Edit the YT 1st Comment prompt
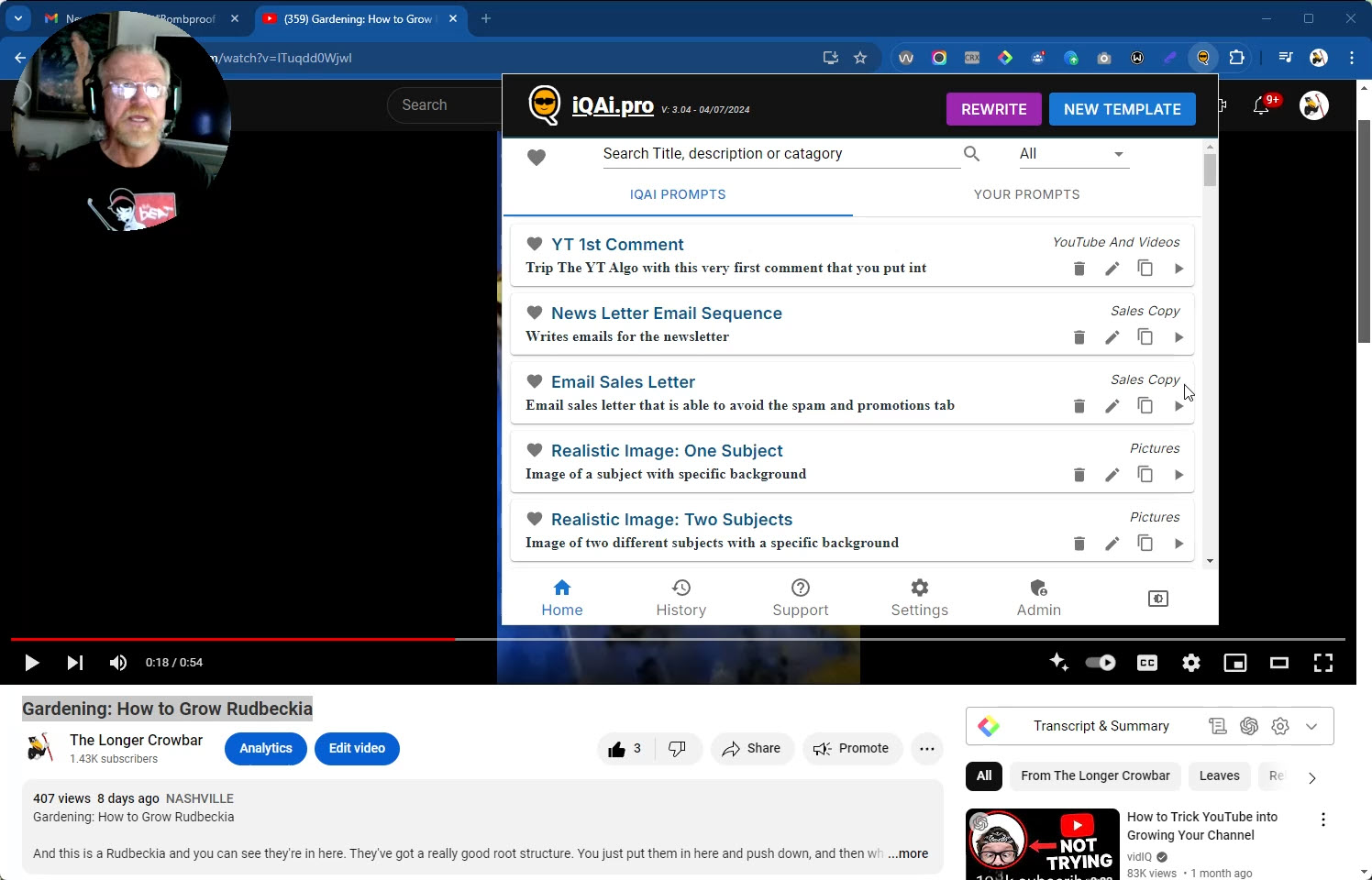The height and width of the screenshot is (880, 1372). 1112,269
